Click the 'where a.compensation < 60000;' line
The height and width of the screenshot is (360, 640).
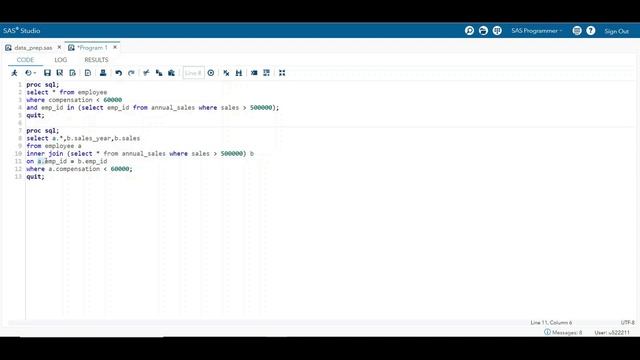pos(80,169)
